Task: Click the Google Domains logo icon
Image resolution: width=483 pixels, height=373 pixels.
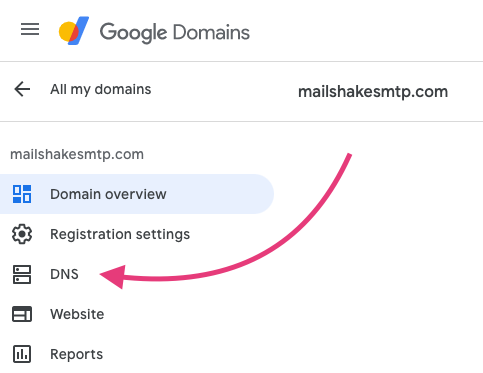Action: pyautogui.click(x=74, y=31)
